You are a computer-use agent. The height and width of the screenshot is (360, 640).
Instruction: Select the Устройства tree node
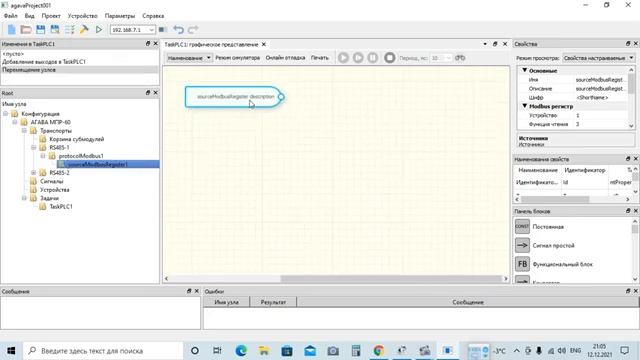click(55, 190)
